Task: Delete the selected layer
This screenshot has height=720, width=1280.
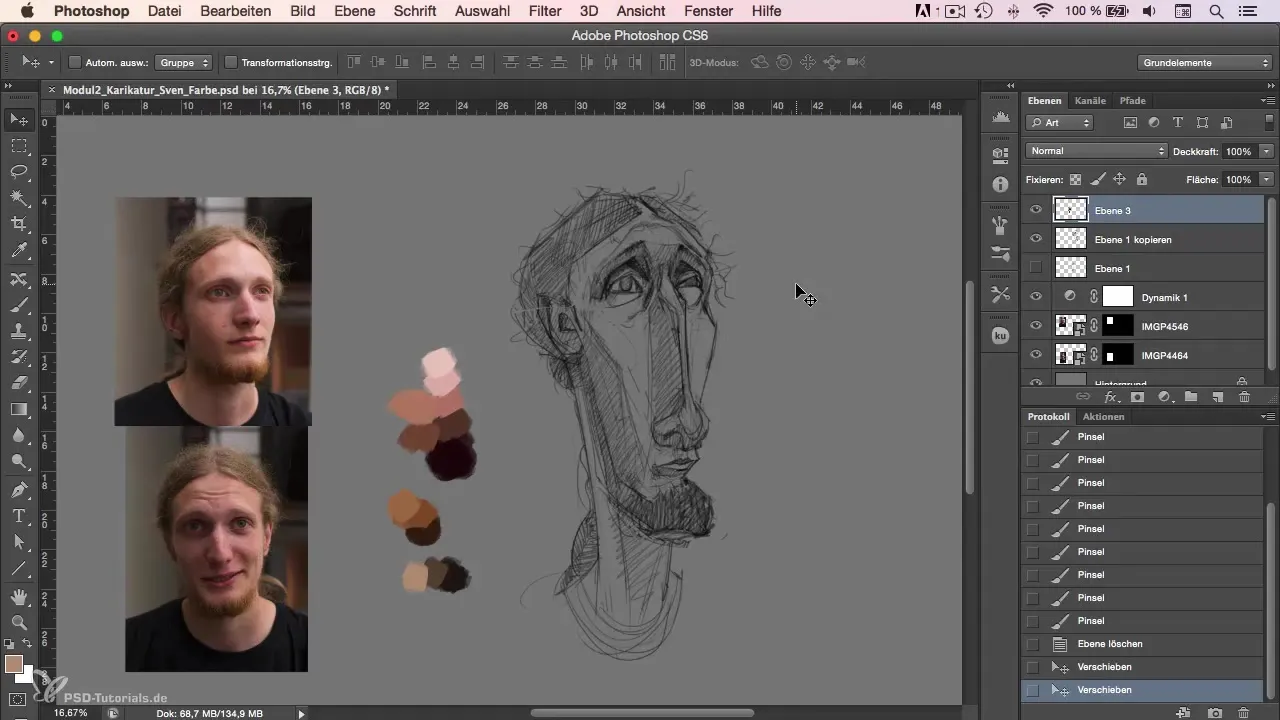Action: (x=1244, y=397)
